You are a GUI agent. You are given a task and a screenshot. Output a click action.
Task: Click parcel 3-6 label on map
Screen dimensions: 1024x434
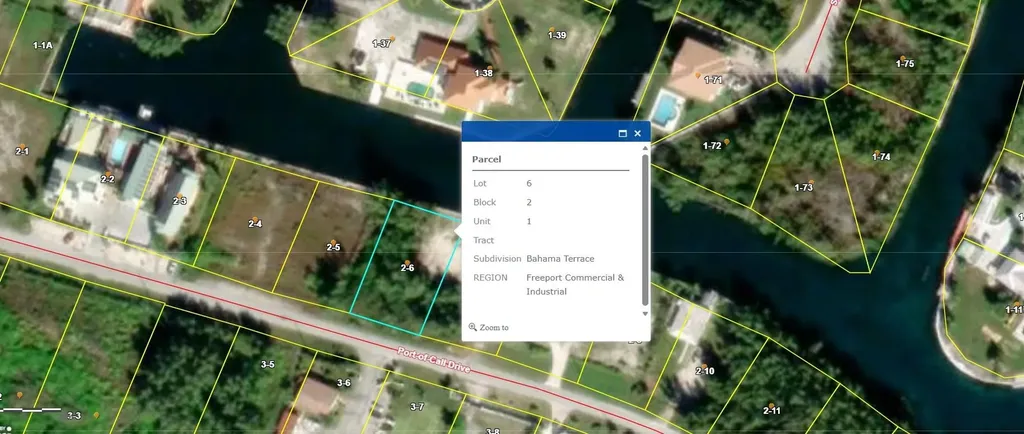tap(343, 383)
